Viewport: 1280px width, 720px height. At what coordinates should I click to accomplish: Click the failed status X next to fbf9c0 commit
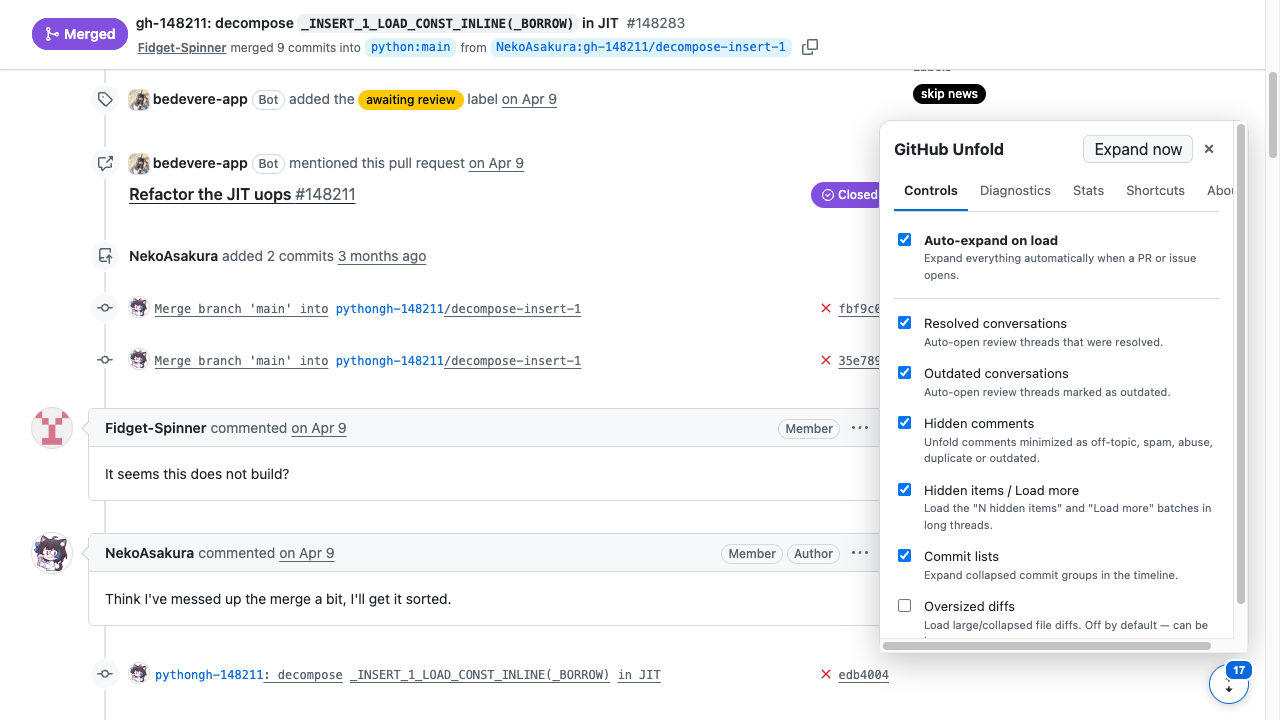(826, 309)
